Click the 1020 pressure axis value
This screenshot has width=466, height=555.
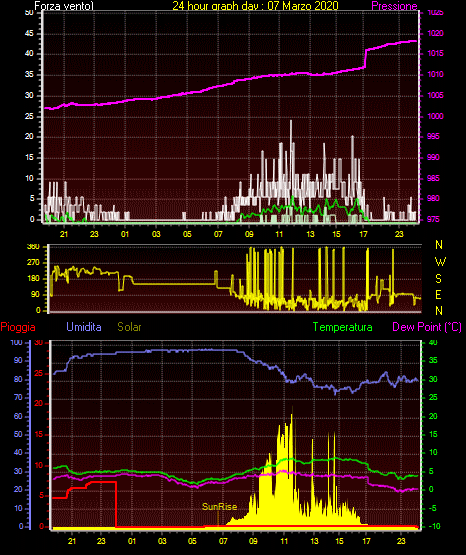coord(435,33)
